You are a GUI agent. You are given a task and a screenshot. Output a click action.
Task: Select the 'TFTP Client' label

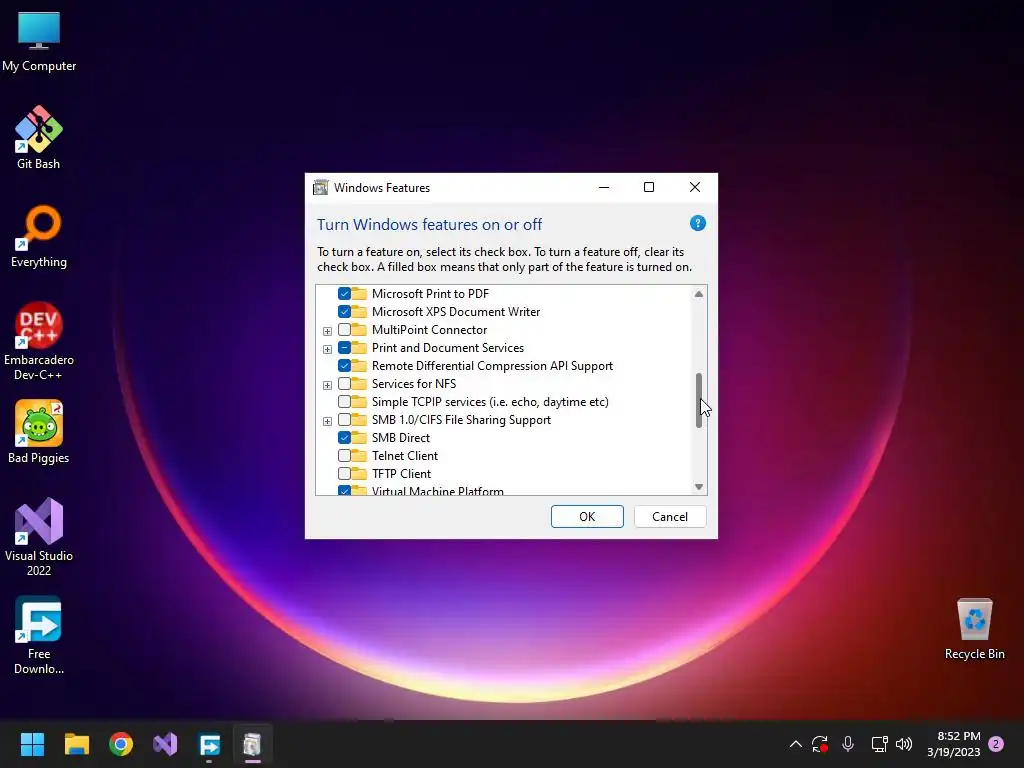[x=401, y=473]
